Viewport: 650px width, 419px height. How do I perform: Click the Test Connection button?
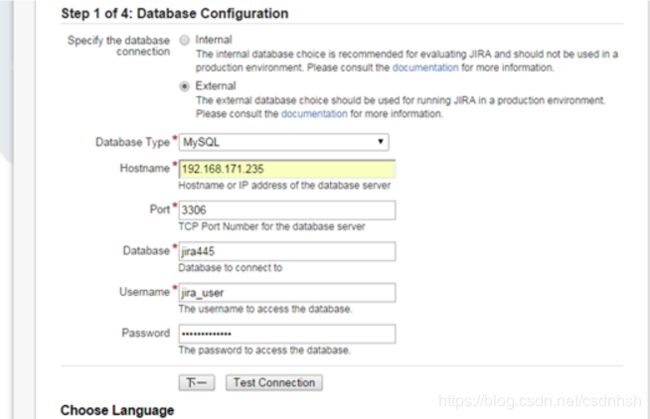coord(274,383)
